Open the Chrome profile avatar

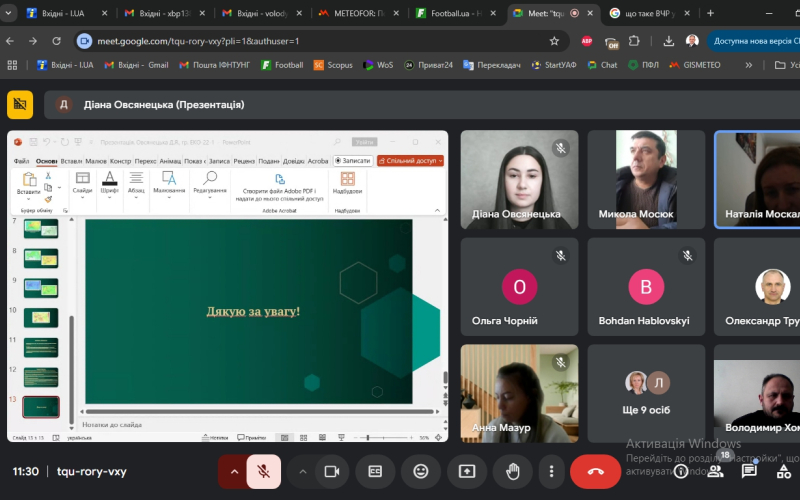(x=692, y=41)
